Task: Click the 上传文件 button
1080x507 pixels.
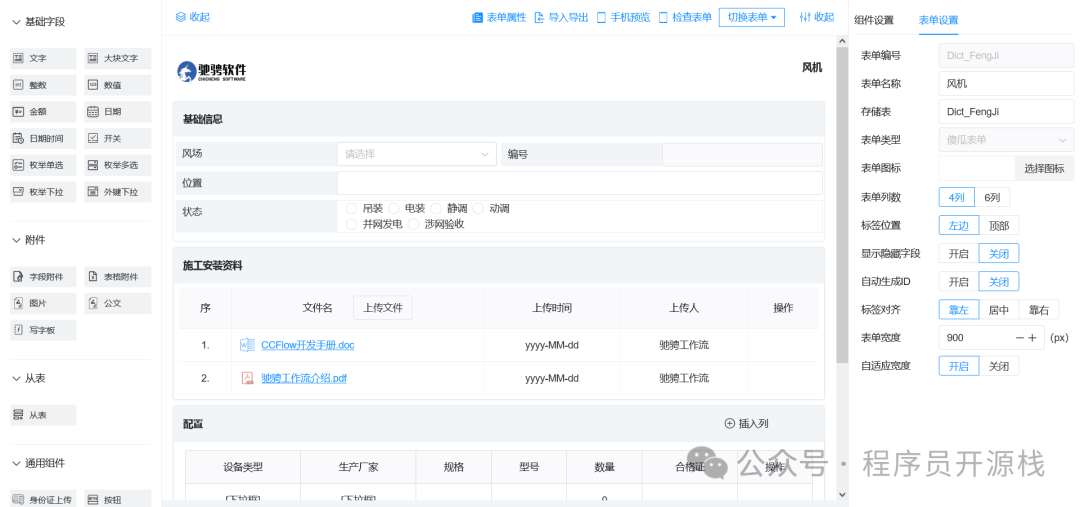Action: point(383,307)
